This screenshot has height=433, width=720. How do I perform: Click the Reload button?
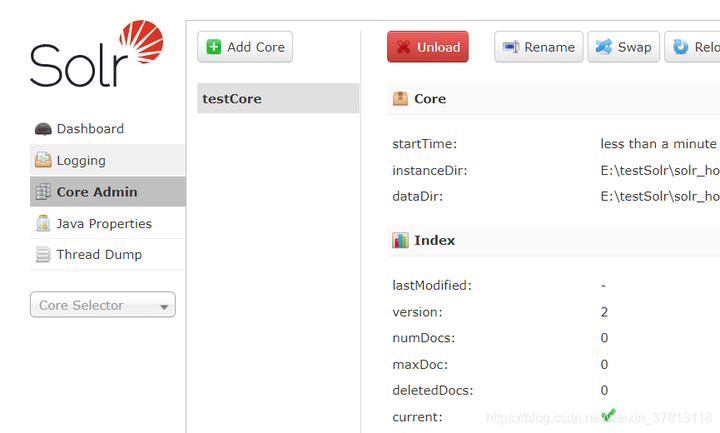click(x=693, y=47)
